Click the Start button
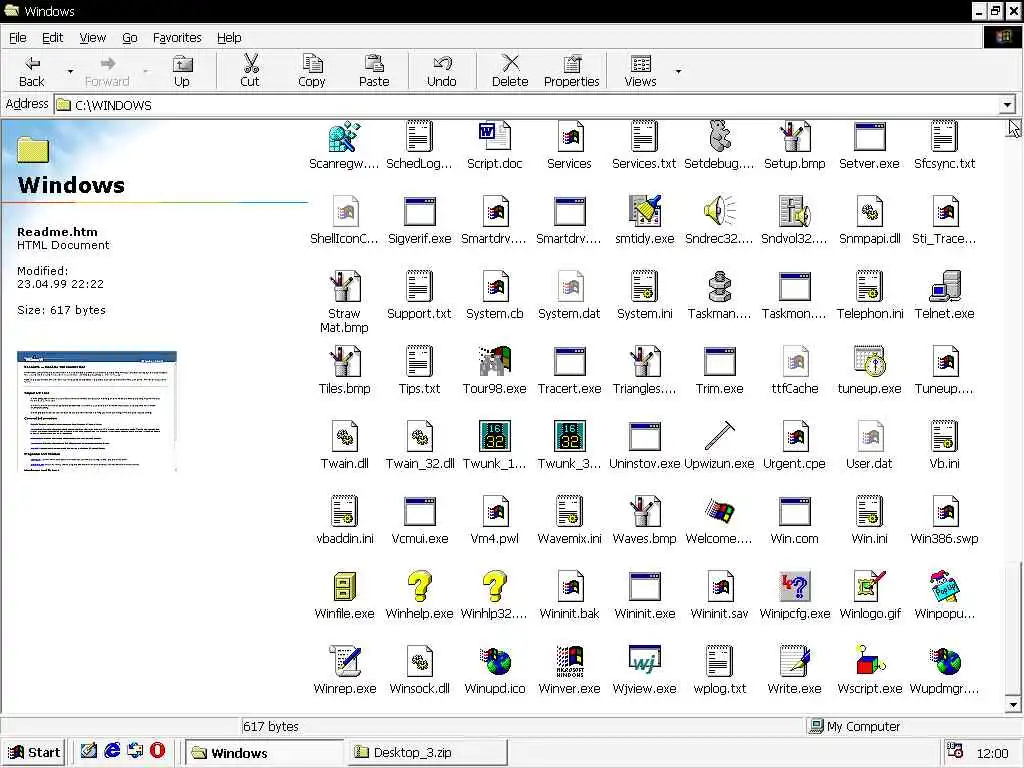The height and width of the screenshot is (768, 1024). tap(34, 752)
